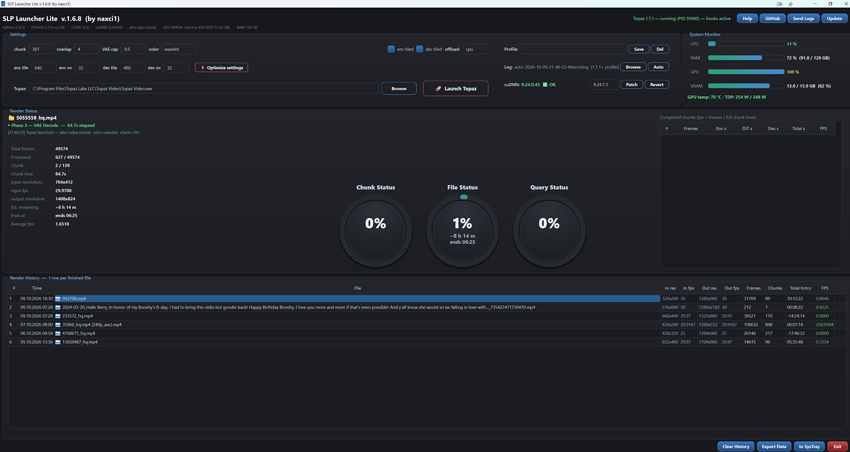Open the offload cpu selector
The width and height of the screenshot is (850, 452).
point(476,49)
